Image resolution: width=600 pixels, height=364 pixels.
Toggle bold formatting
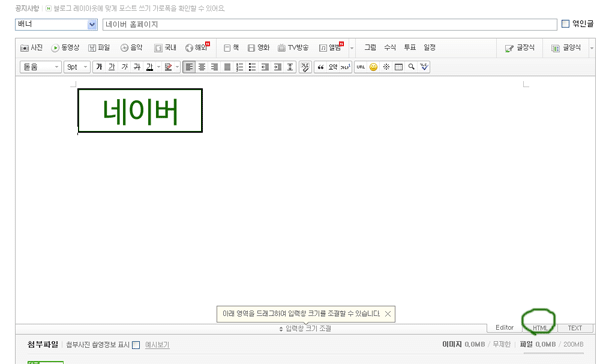tap(99, 67)
